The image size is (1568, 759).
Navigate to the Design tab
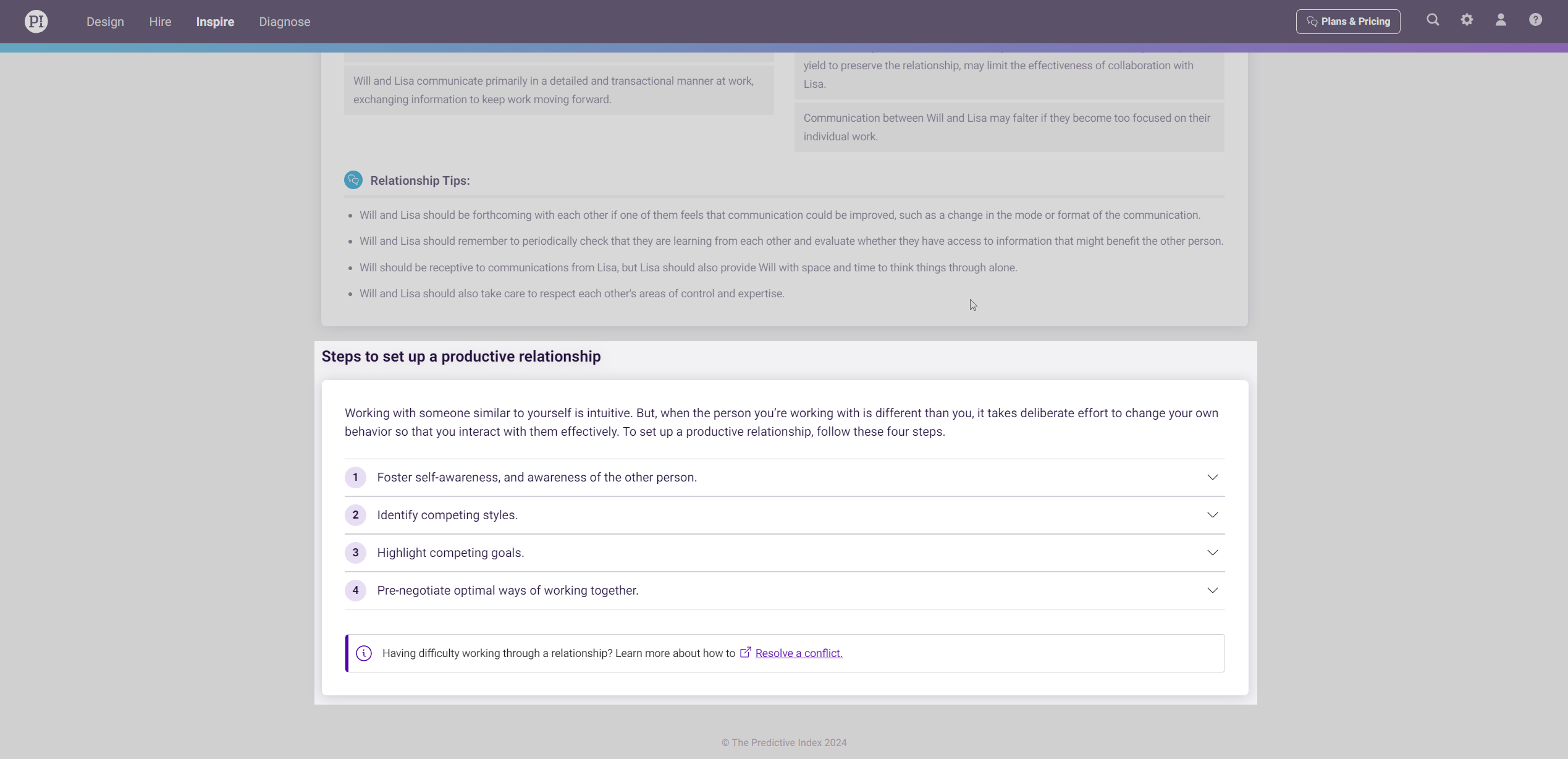[105, 21]
